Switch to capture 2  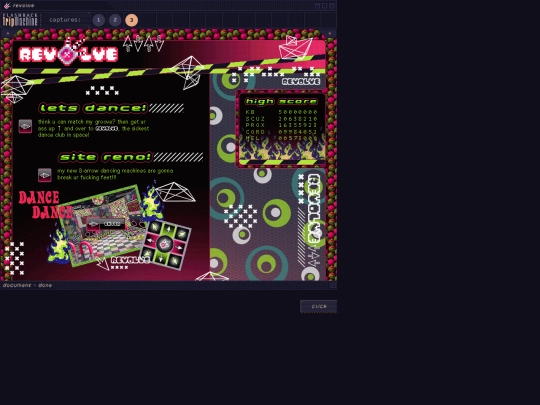tap(115, 20)
